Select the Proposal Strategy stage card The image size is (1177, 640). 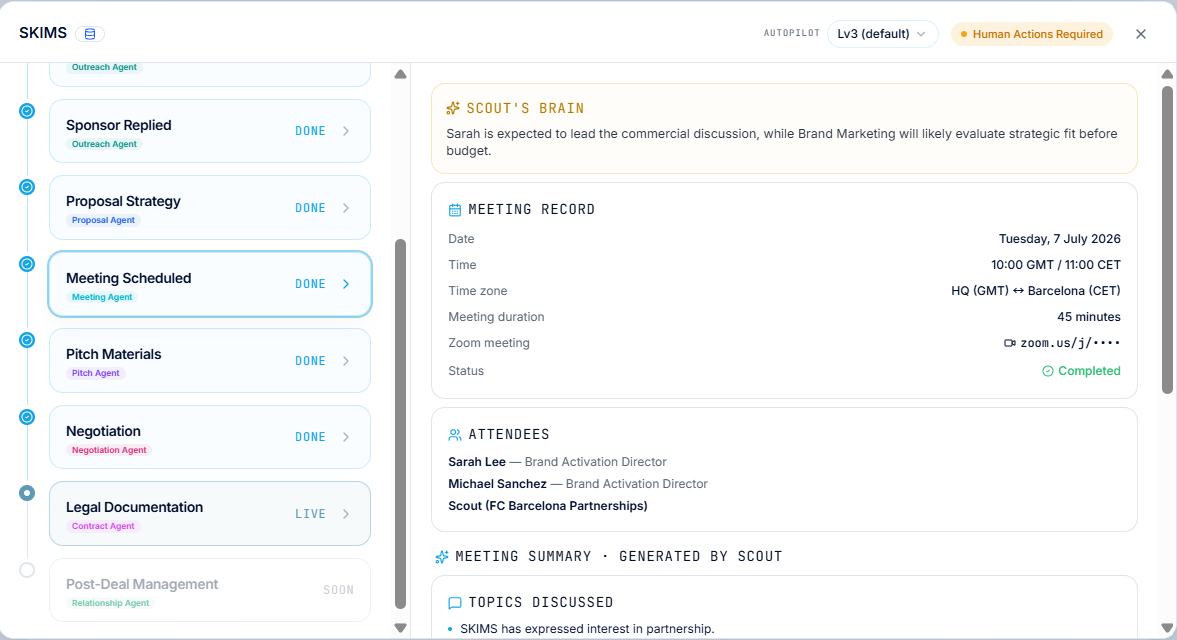(210, 208)
